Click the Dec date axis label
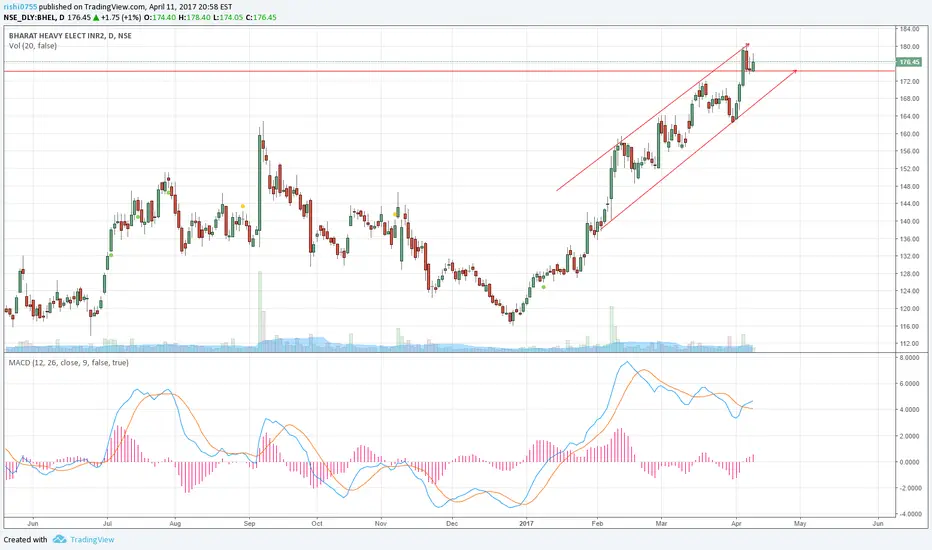The image size is (932, 550). (452, 524)
